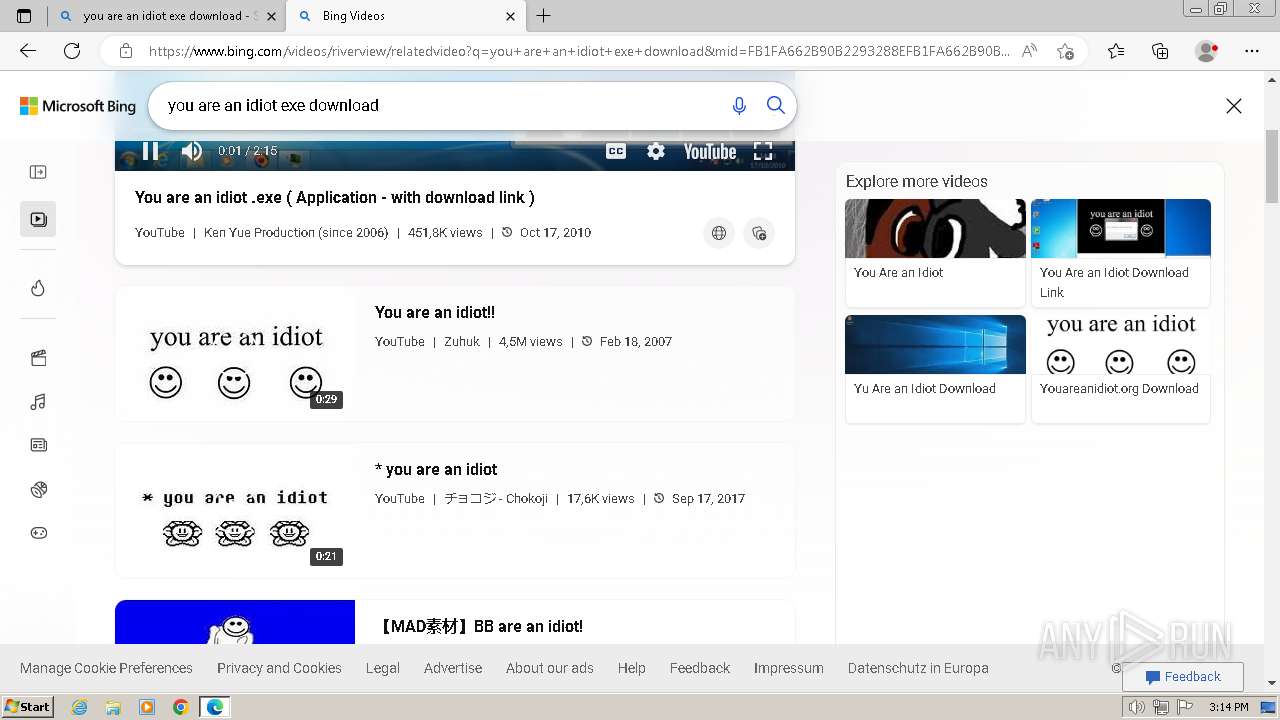This screenshot has height=720, width=1280.
Task: Open 'You Are an Idiot Download Link' card
Action: coord(1121,253)
